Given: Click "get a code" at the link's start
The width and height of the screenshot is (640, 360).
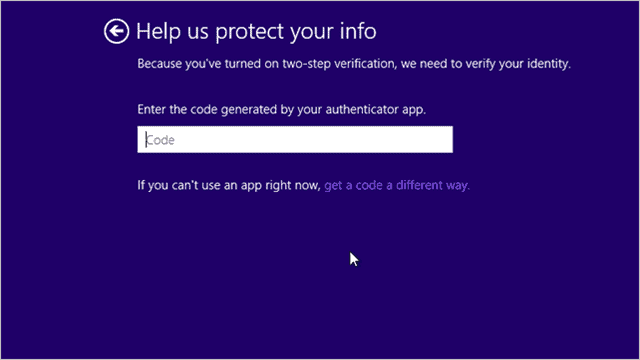Looking at the screenshot, I should coord(353,185).
